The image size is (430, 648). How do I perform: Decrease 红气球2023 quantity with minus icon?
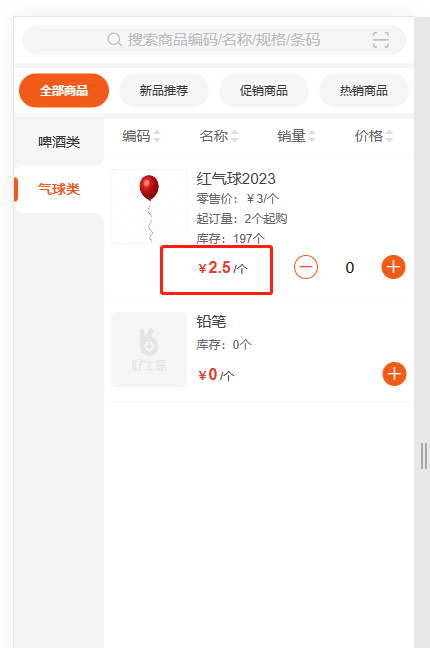coord(306,267)
